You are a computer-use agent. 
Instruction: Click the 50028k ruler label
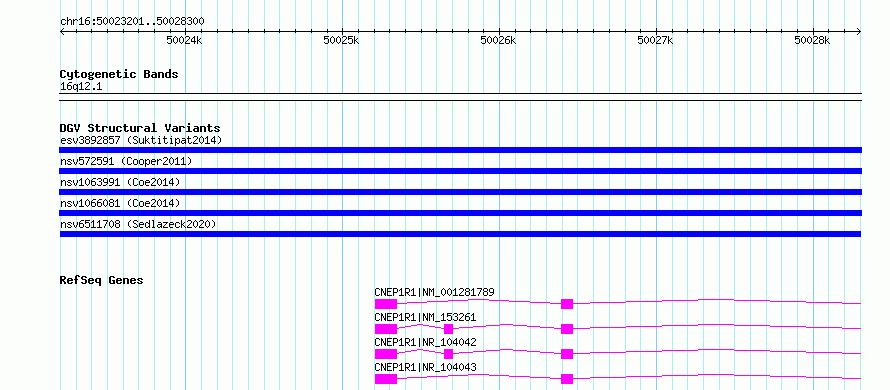click(x=812, y=40)
